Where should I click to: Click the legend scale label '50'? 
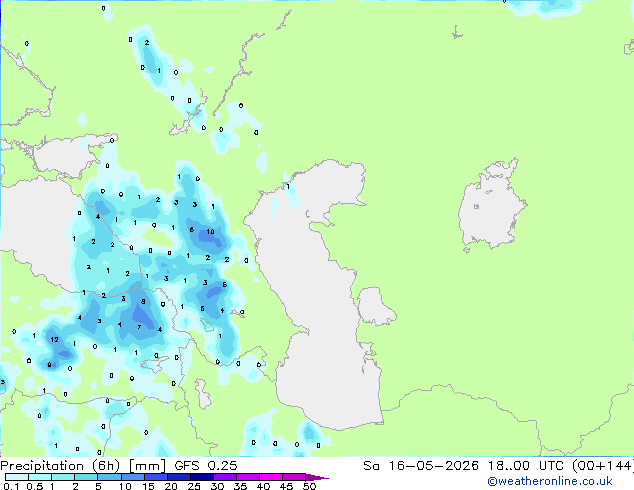pyautogui.click(x=309, y=486)
